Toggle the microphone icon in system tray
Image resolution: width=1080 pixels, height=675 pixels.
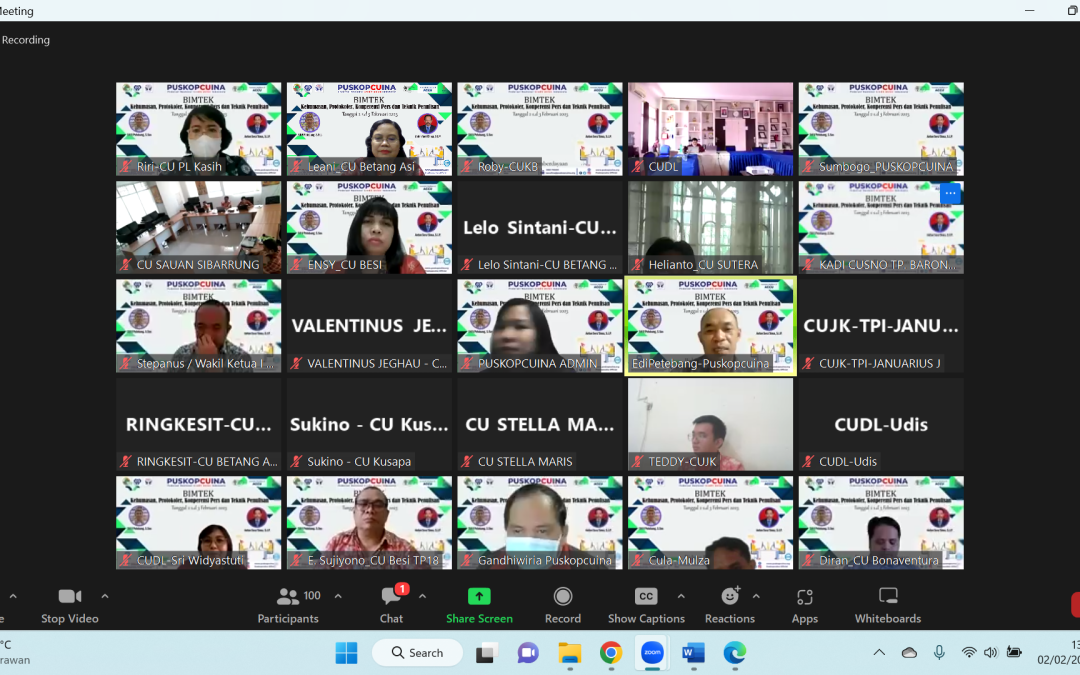coord(939,653)
